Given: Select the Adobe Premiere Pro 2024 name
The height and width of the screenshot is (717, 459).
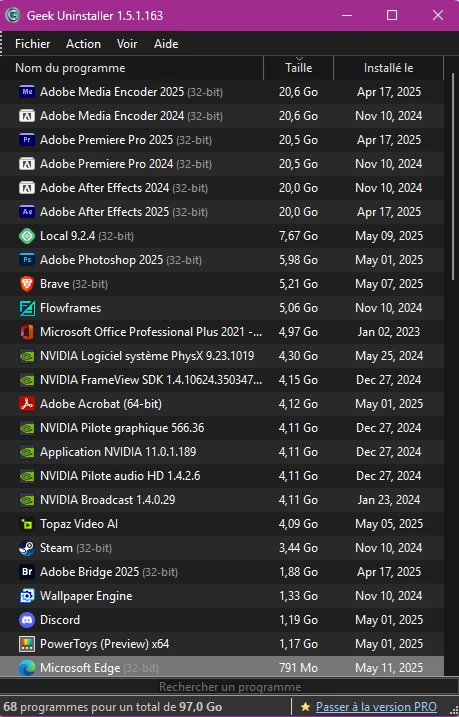Looking at the screenshot, I should pos(107,164).
